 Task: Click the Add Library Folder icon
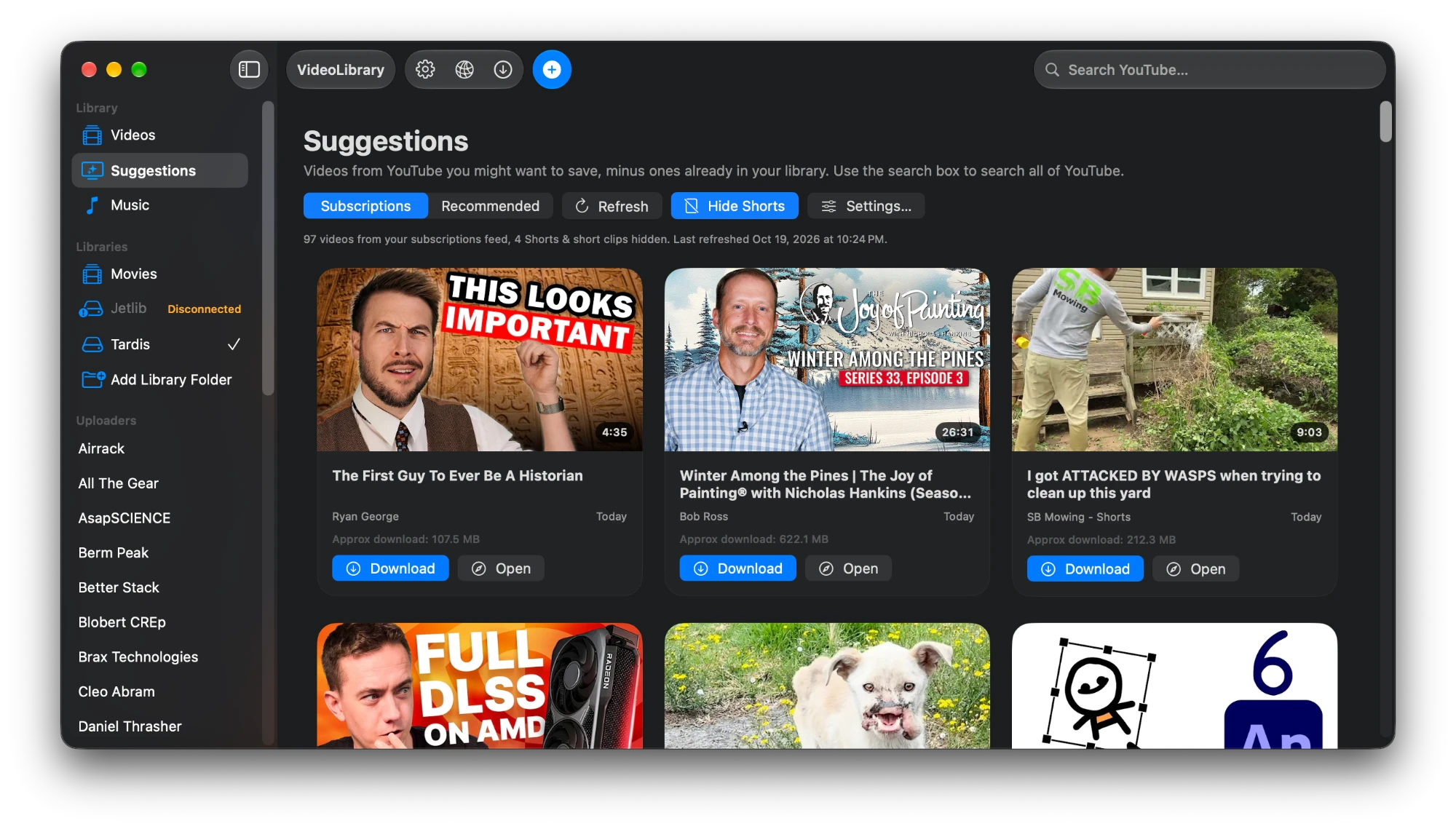click(93, 379)
